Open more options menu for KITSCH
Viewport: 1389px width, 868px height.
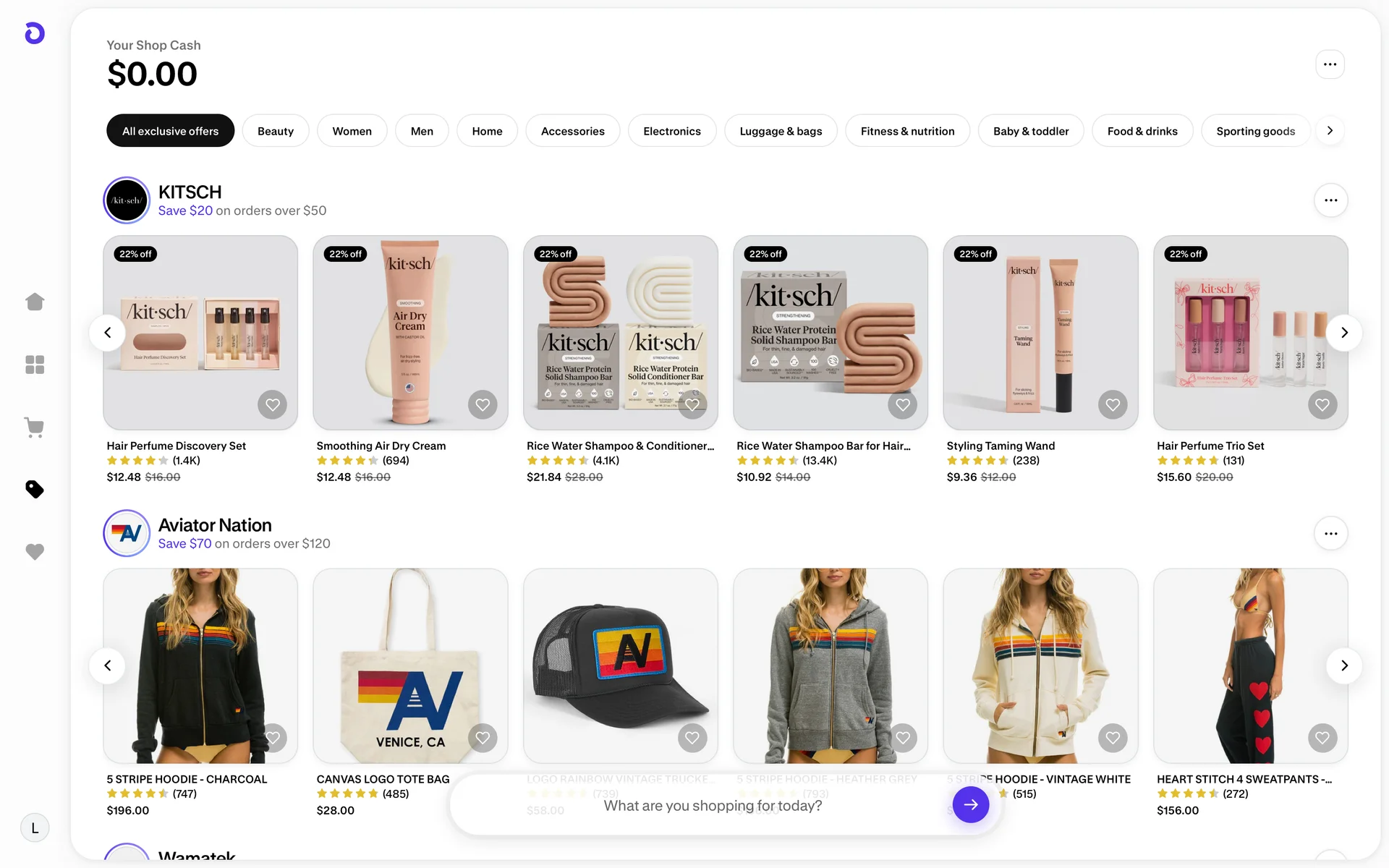click(1330, 200)
